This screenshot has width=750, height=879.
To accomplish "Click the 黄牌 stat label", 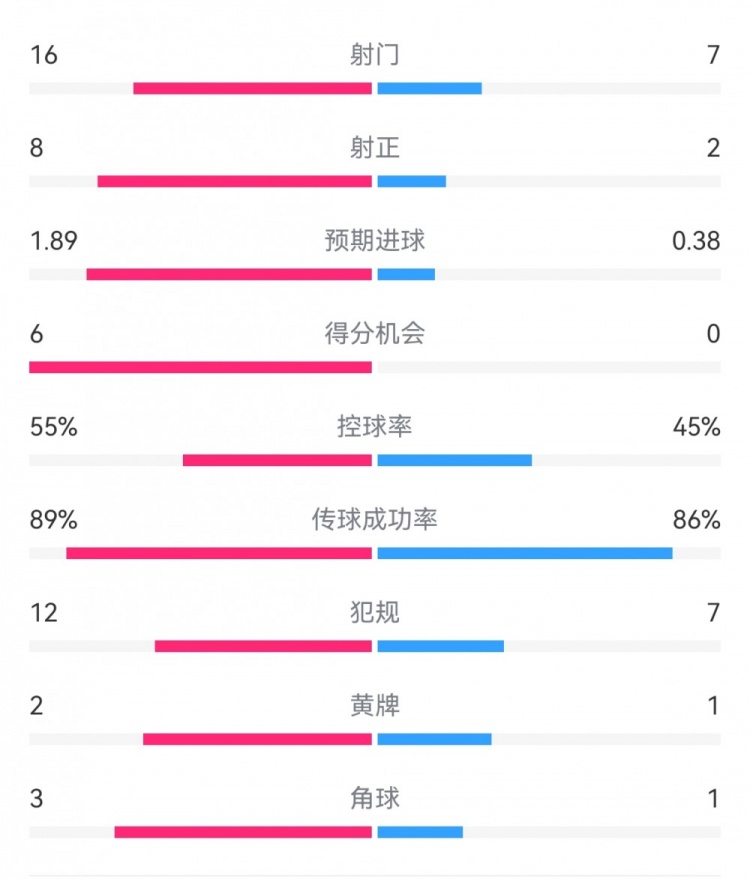I will [x=375, y=706].
